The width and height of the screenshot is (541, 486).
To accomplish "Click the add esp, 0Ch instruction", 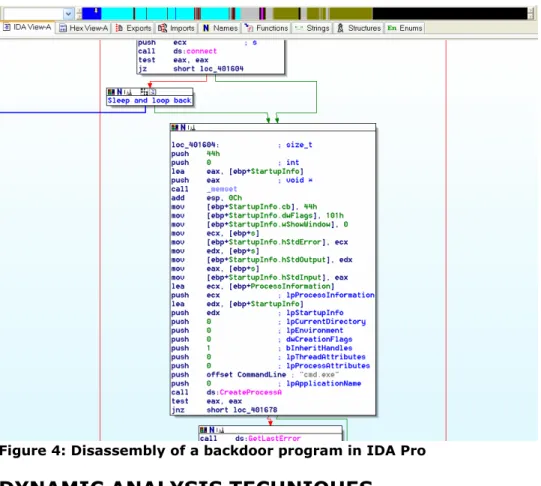I will 206,198.
